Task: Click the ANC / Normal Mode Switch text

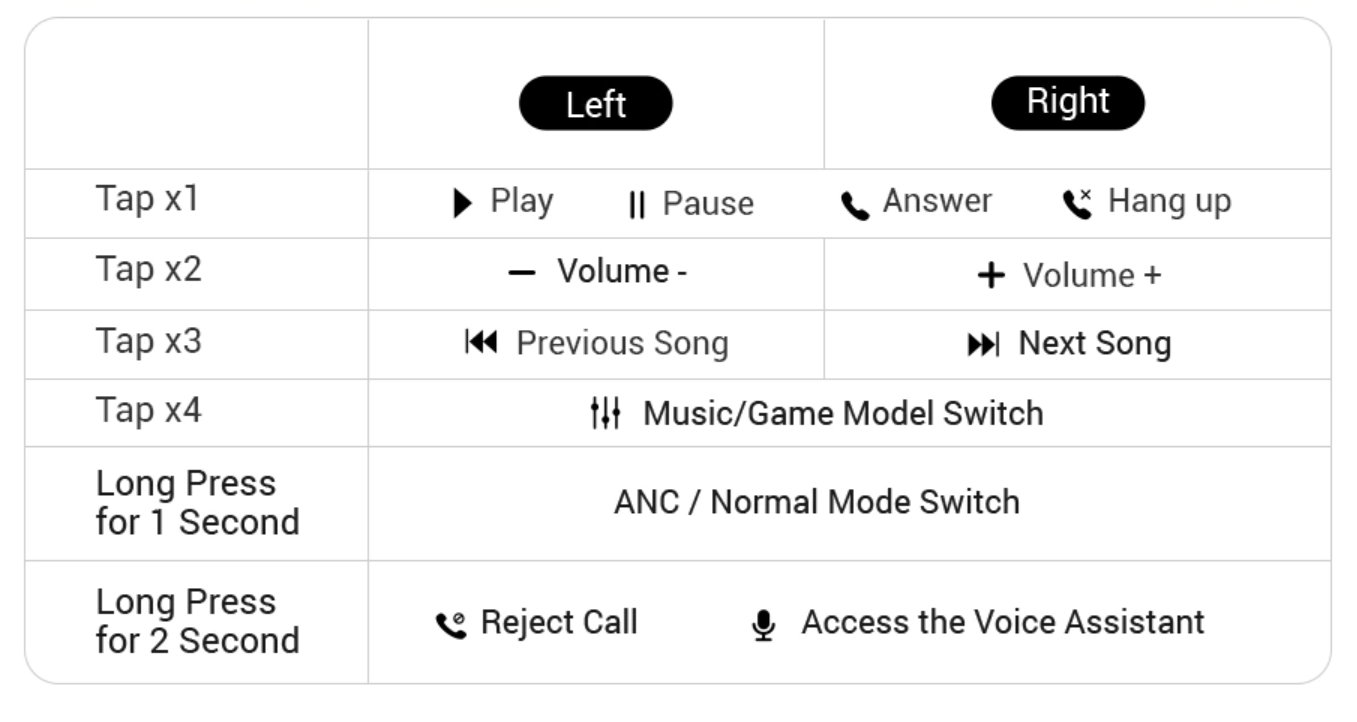Action: [x=817, y=502]
